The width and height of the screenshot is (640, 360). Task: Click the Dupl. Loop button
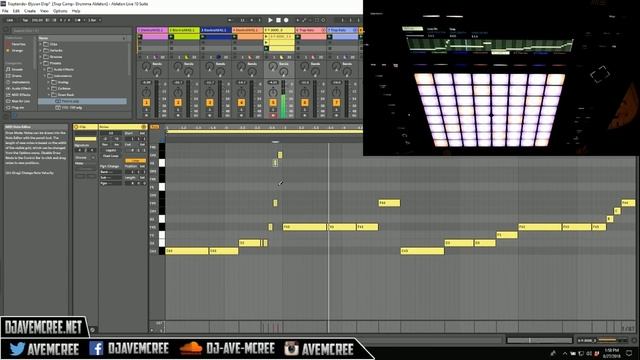click(111, 156)
